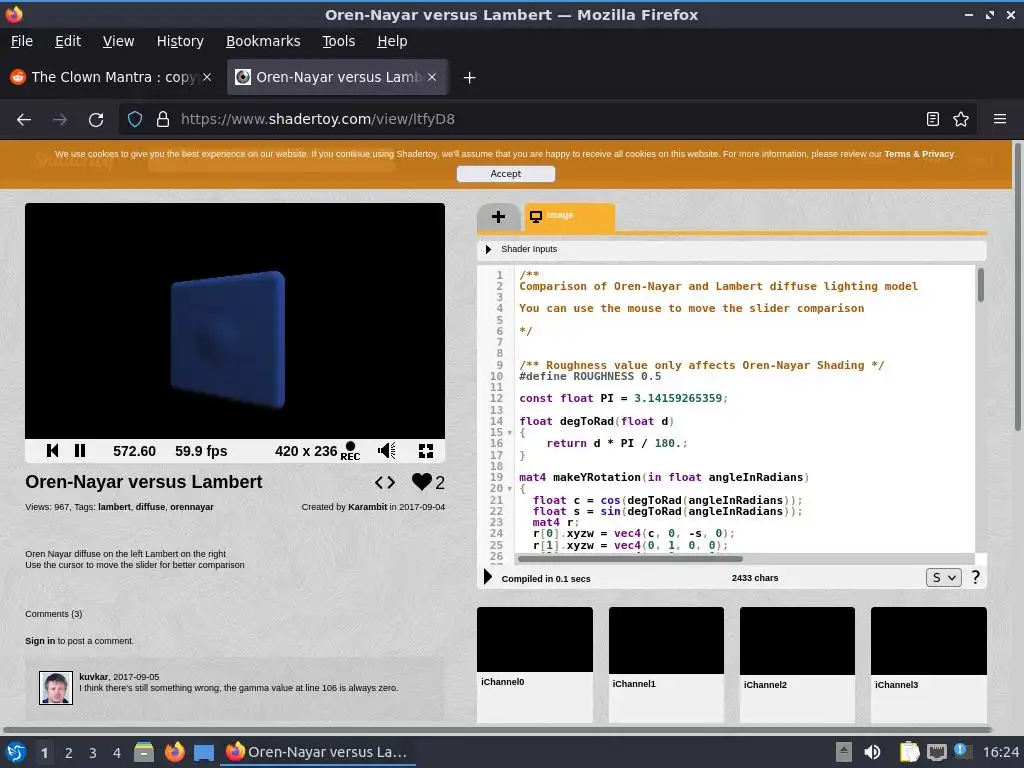This screenshot has height=768, width=1024.
Task: Open the Firefox hamburger menu
Action: pos(999,120)
